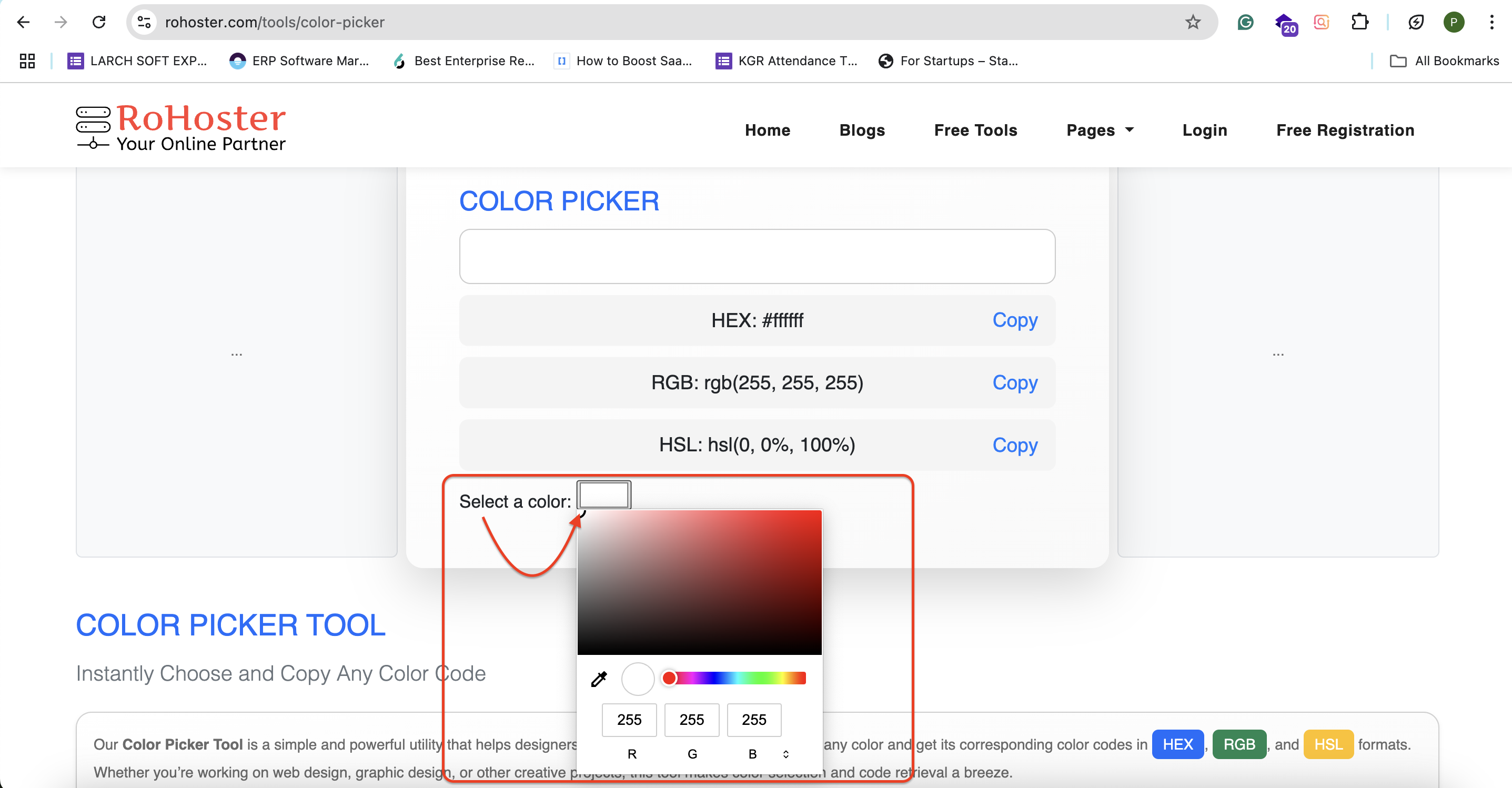Open the Grammarly extension icon
Image resolution: width=1512 pixels, height=788 pixels.
(1245, 22)
